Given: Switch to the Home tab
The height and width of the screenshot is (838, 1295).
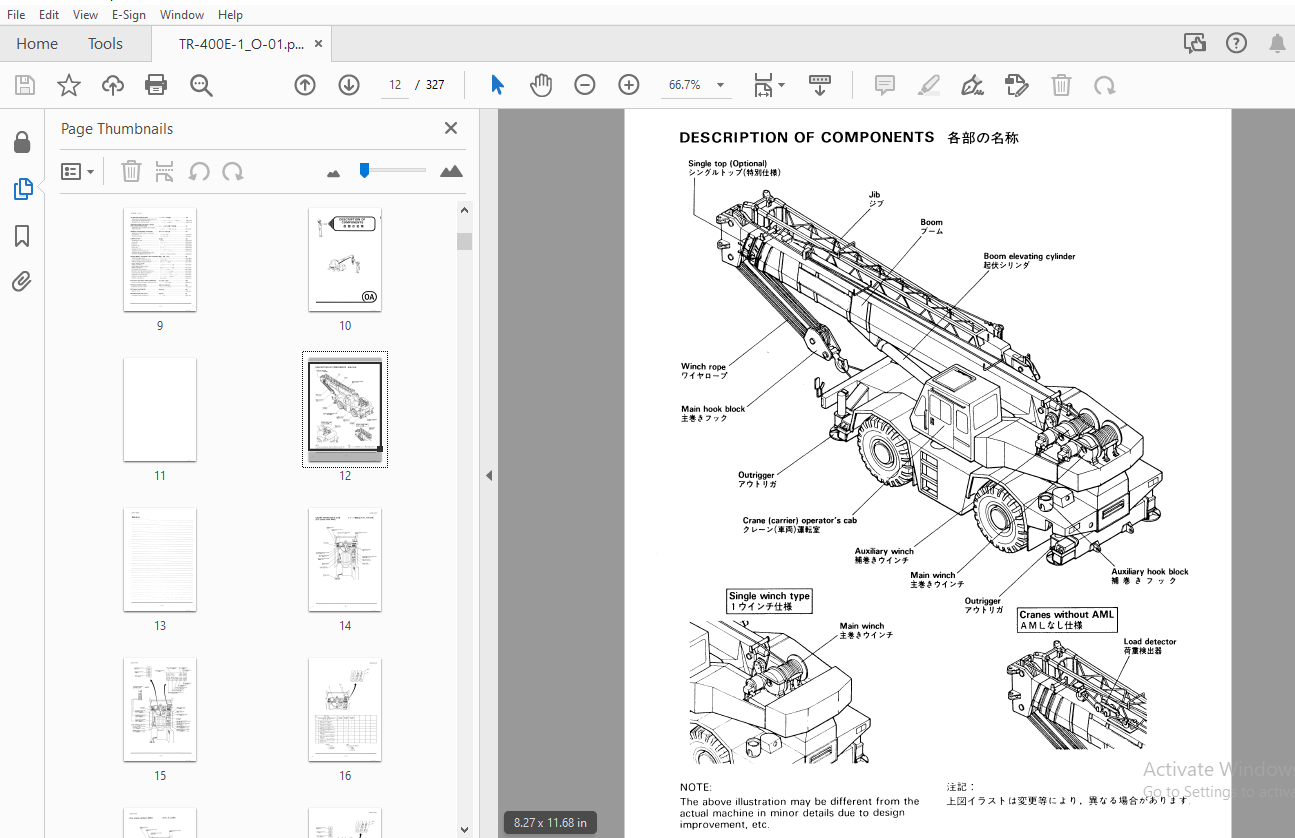Looking at the screenshot, I should 37,44.
